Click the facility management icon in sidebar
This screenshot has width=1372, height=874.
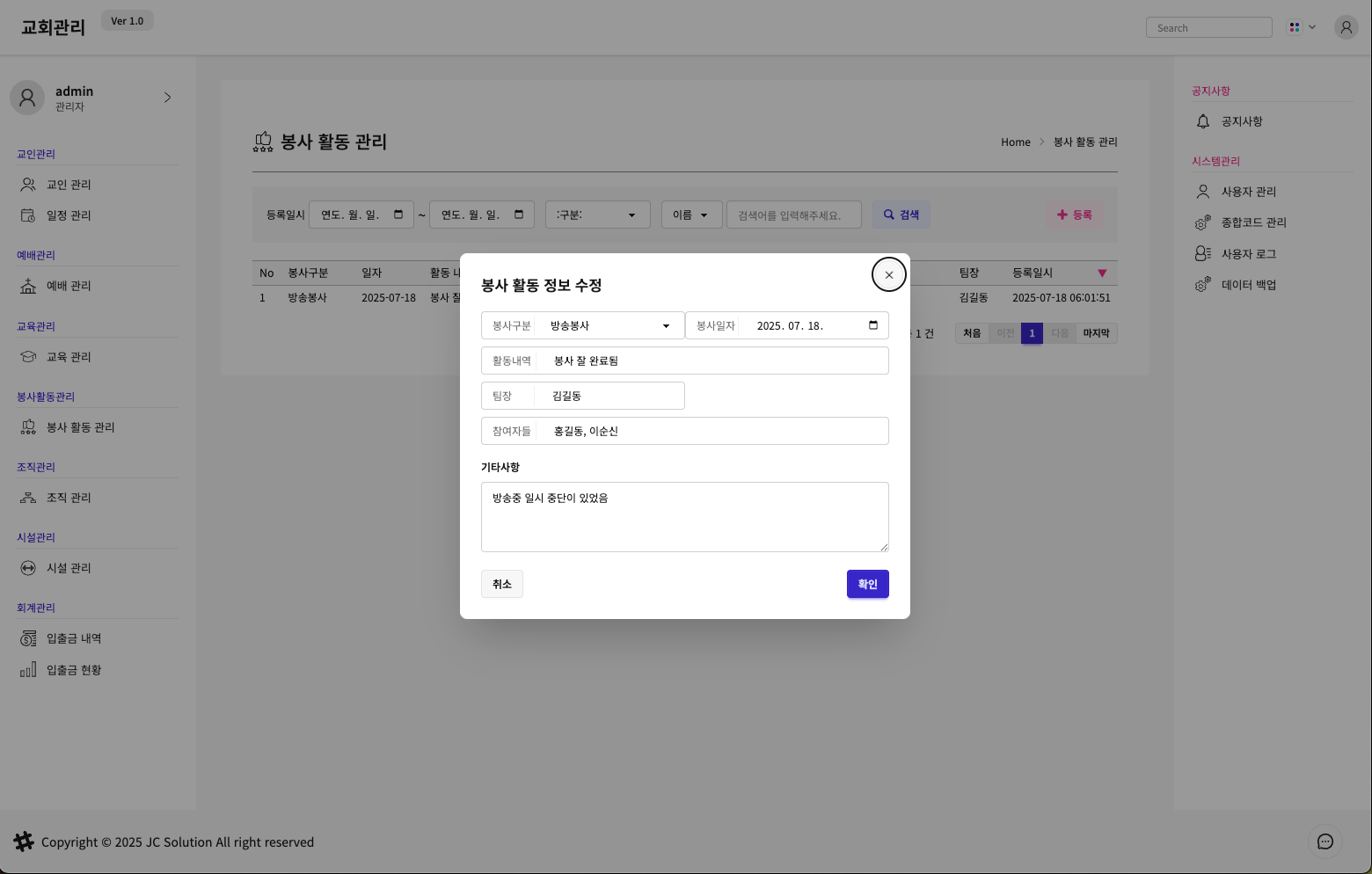(x=28, y=568)
